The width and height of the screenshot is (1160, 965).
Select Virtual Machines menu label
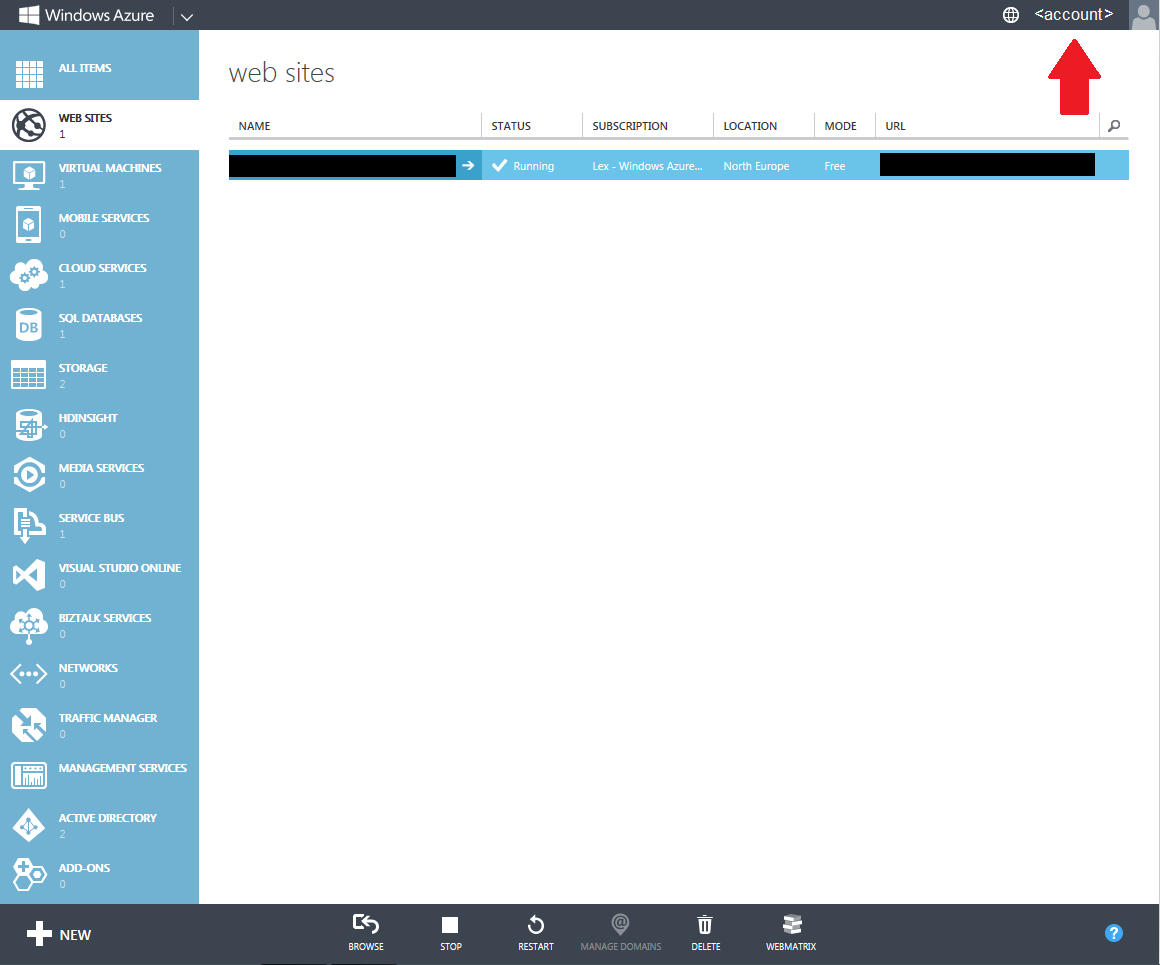click(110, 168)
